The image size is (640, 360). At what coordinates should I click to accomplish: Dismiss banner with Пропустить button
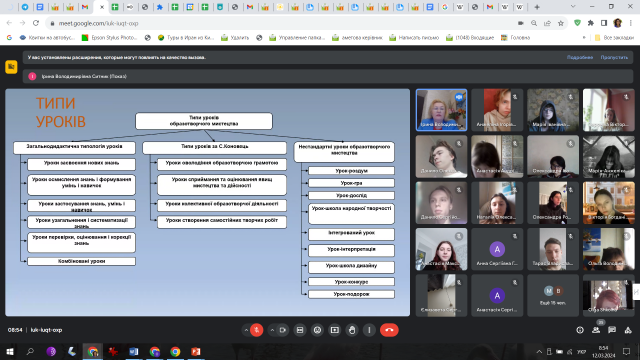pyautogui.click(x=614, y=58)
